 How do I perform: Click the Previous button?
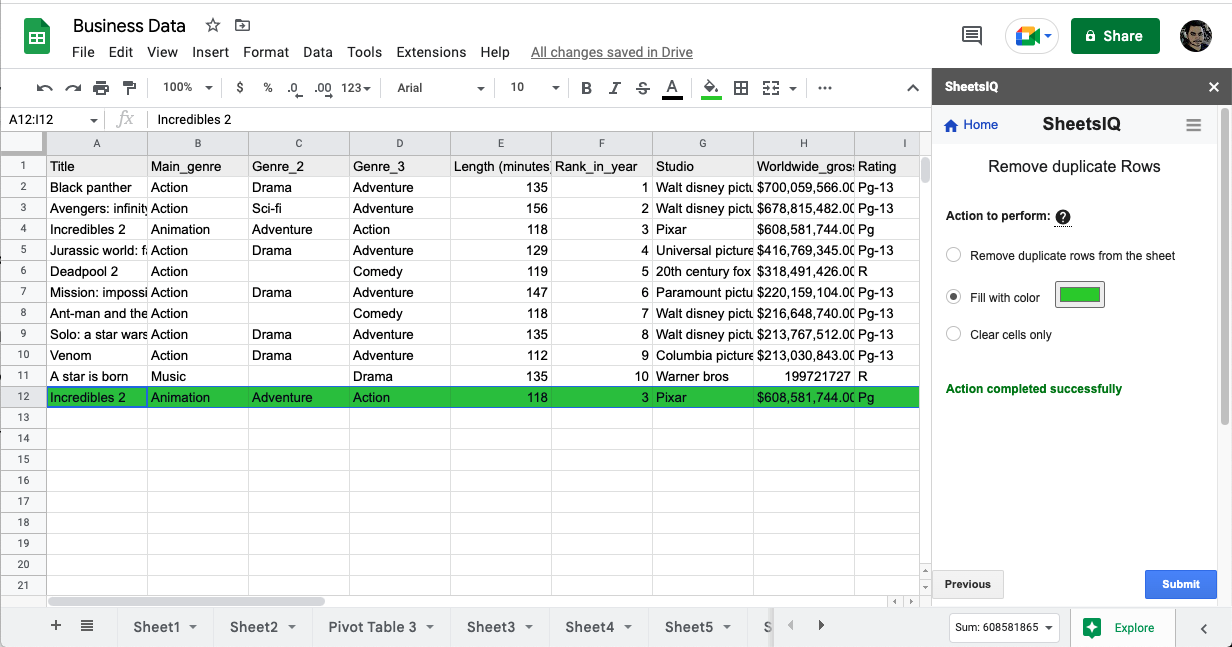968,584
